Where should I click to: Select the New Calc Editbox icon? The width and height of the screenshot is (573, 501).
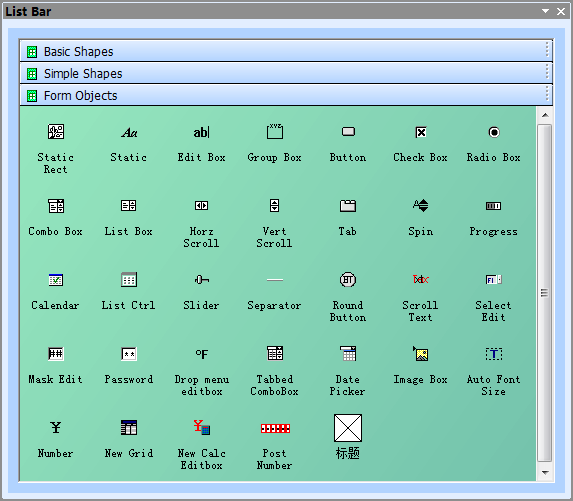[x=201, y=428]
